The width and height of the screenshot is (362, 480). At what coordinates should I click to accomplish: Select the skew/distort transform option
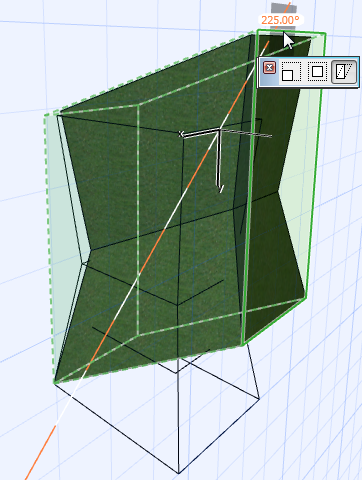click(x=344, y=72)
